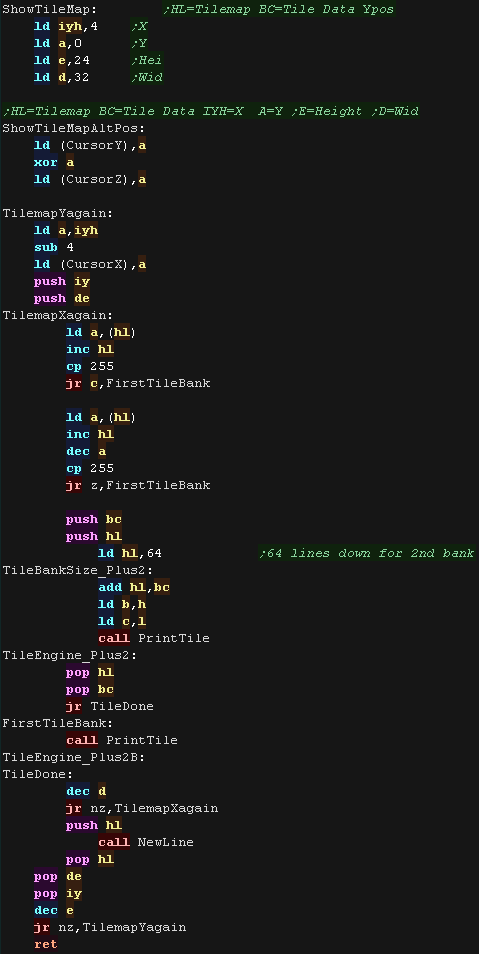Click the TilemapYagain label definition
Image resolution: width=479 pixels, height=954 pixels.
(58, 214)
